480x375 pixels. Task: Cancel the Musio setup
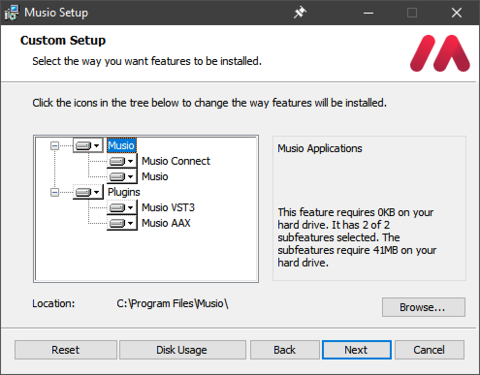point(429,350)
